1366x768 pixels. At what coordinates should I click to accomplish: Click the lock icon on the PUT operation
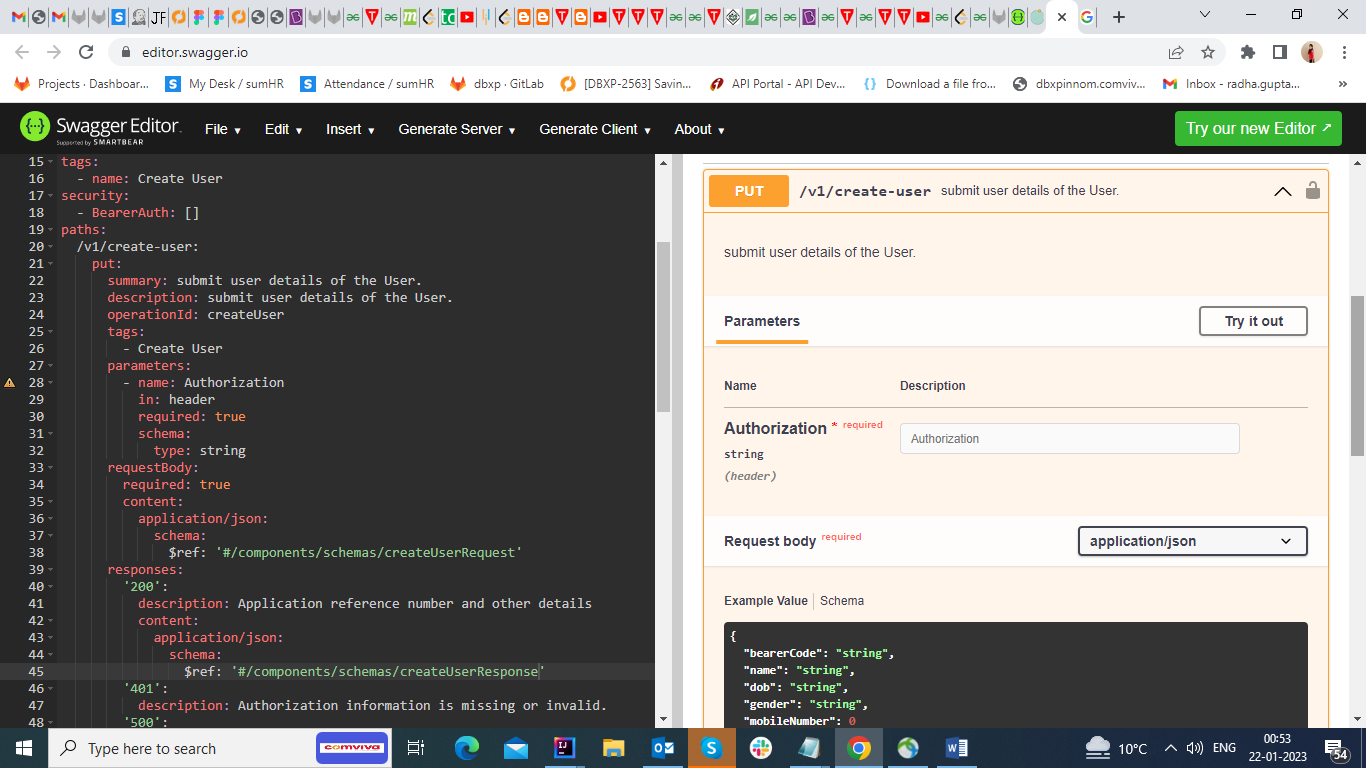point(1313,191)
